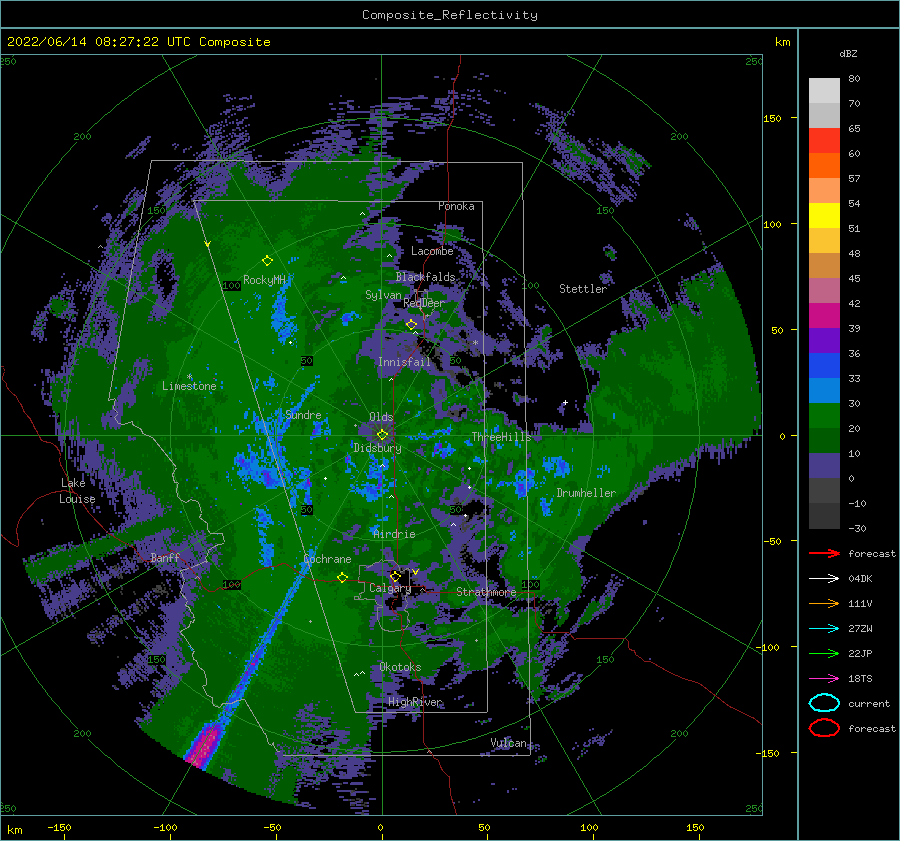
Task: Click the Composite_Reflectivity title
Action: coord(449,15)
